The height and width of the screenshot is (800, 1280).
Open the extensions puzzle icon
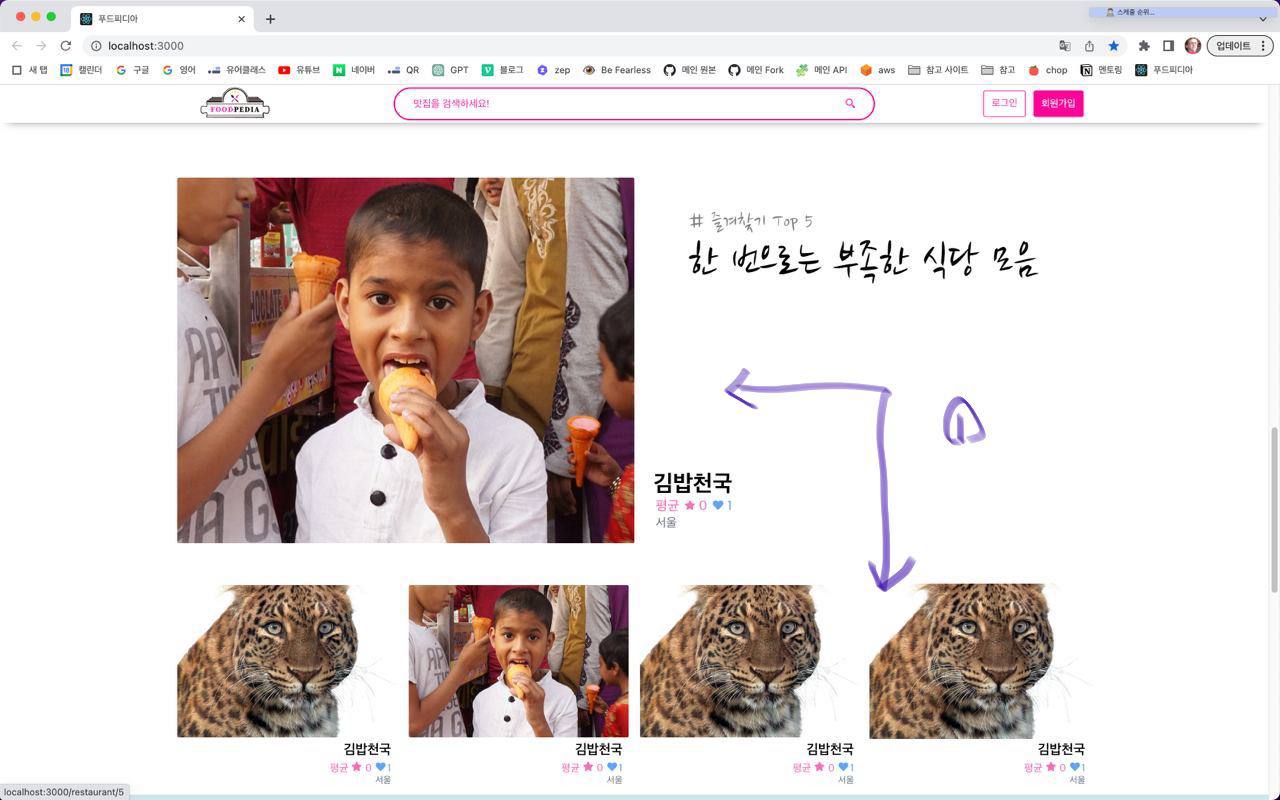pyautogui.click(x=1144, y=45)
